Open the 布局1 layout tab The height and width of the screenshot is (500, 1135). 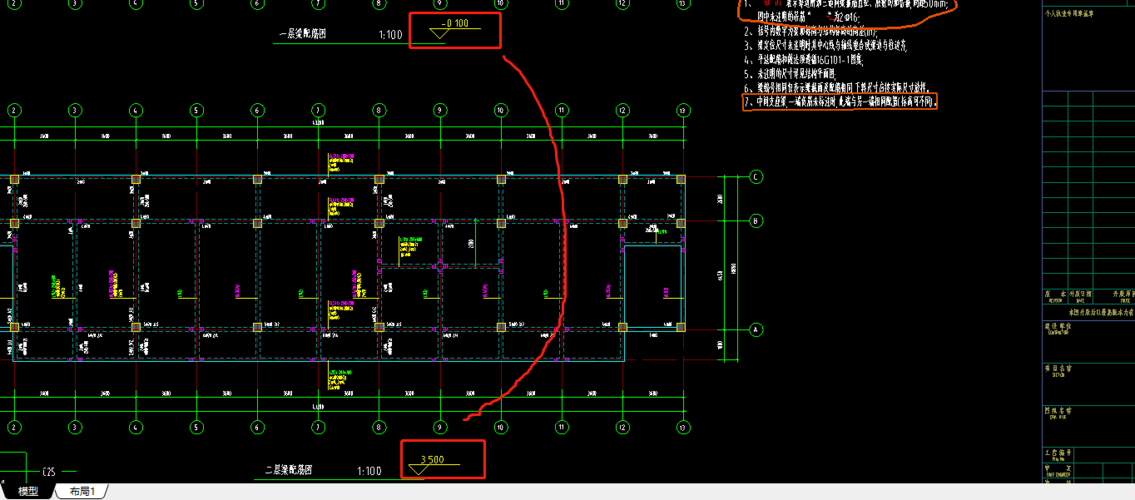pyautogui.click(x=83, y=492)
